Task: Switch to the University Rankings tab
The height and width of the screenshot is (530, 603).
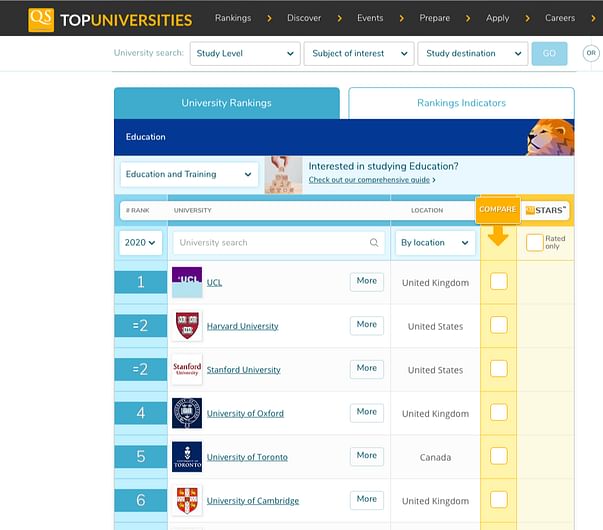Action: 227,103
